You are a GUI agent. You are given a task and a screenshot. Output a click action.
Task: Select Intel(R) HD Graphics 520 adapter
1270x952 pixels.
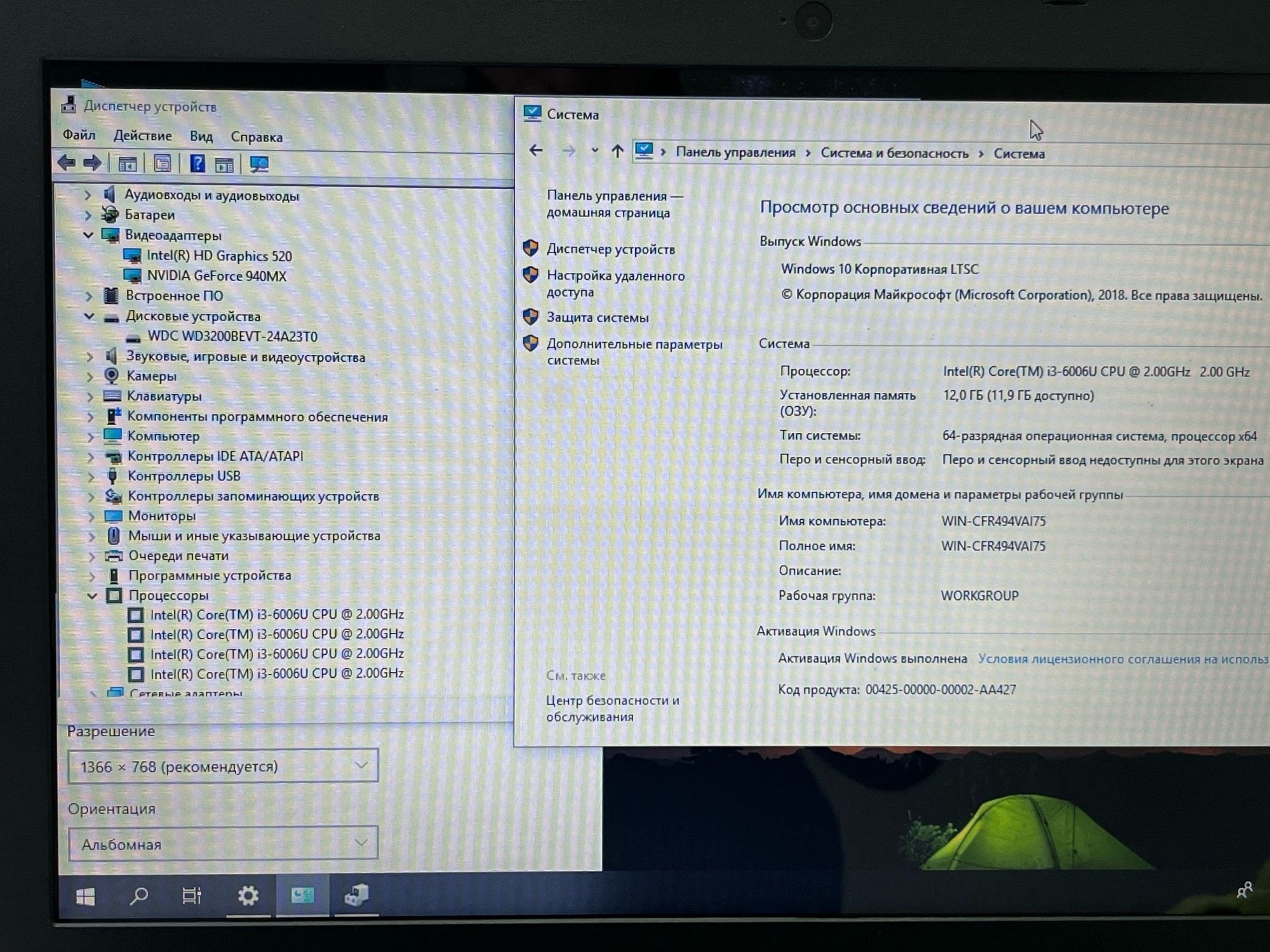point(219,256)
